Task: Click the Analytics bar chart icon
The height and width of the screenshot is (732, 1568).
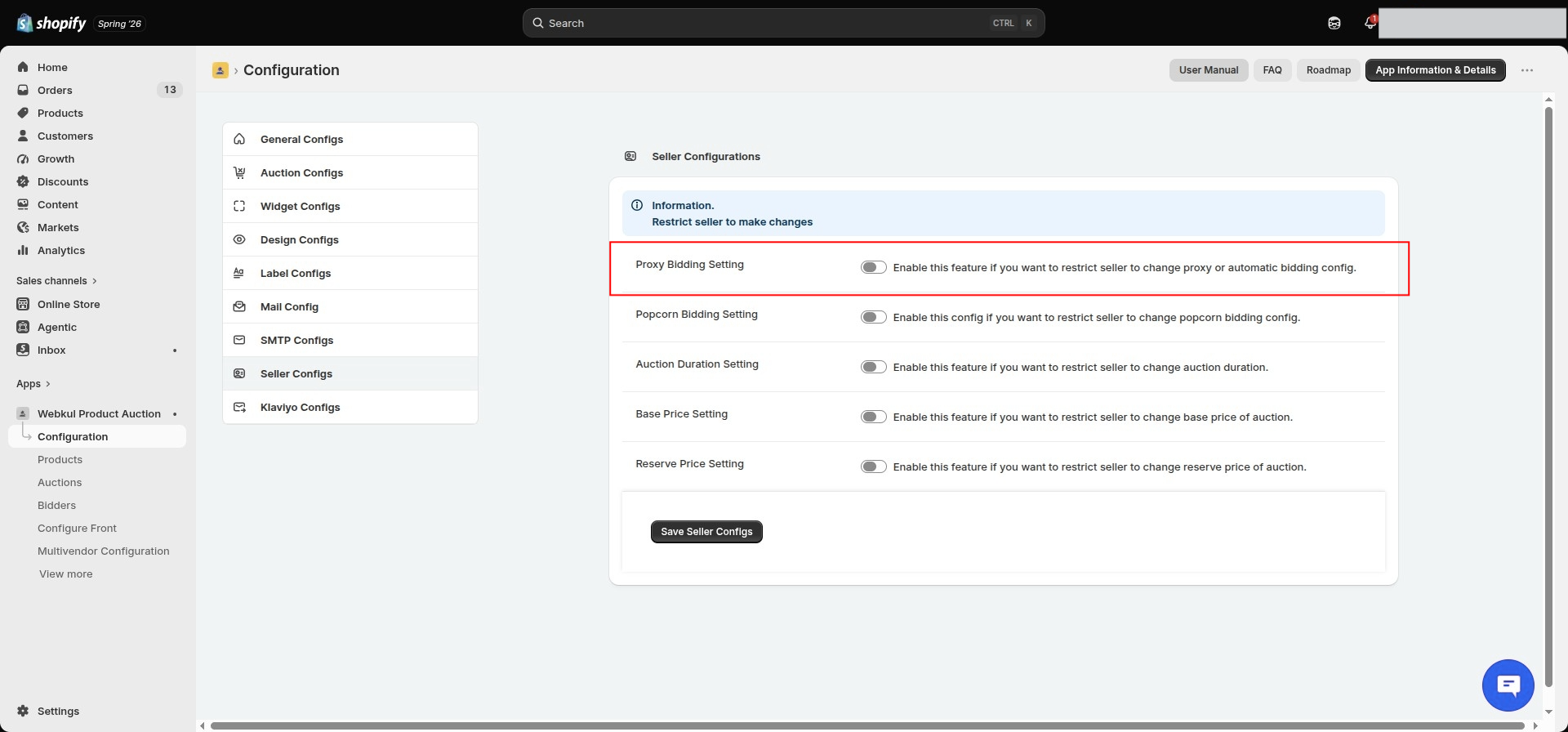Action: click(23, 250)
